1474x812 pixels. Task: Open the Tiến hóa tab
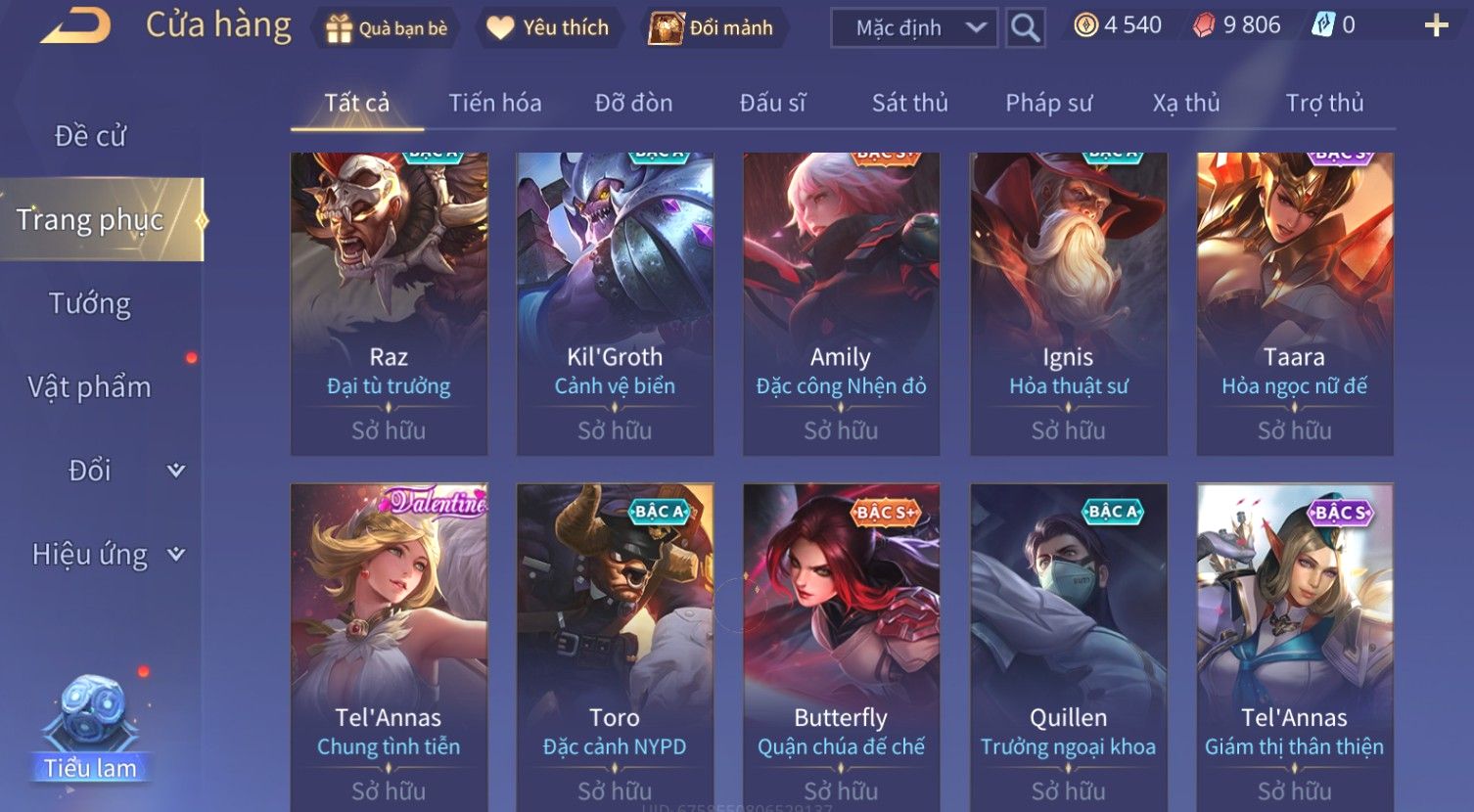[x=494, y=103]
